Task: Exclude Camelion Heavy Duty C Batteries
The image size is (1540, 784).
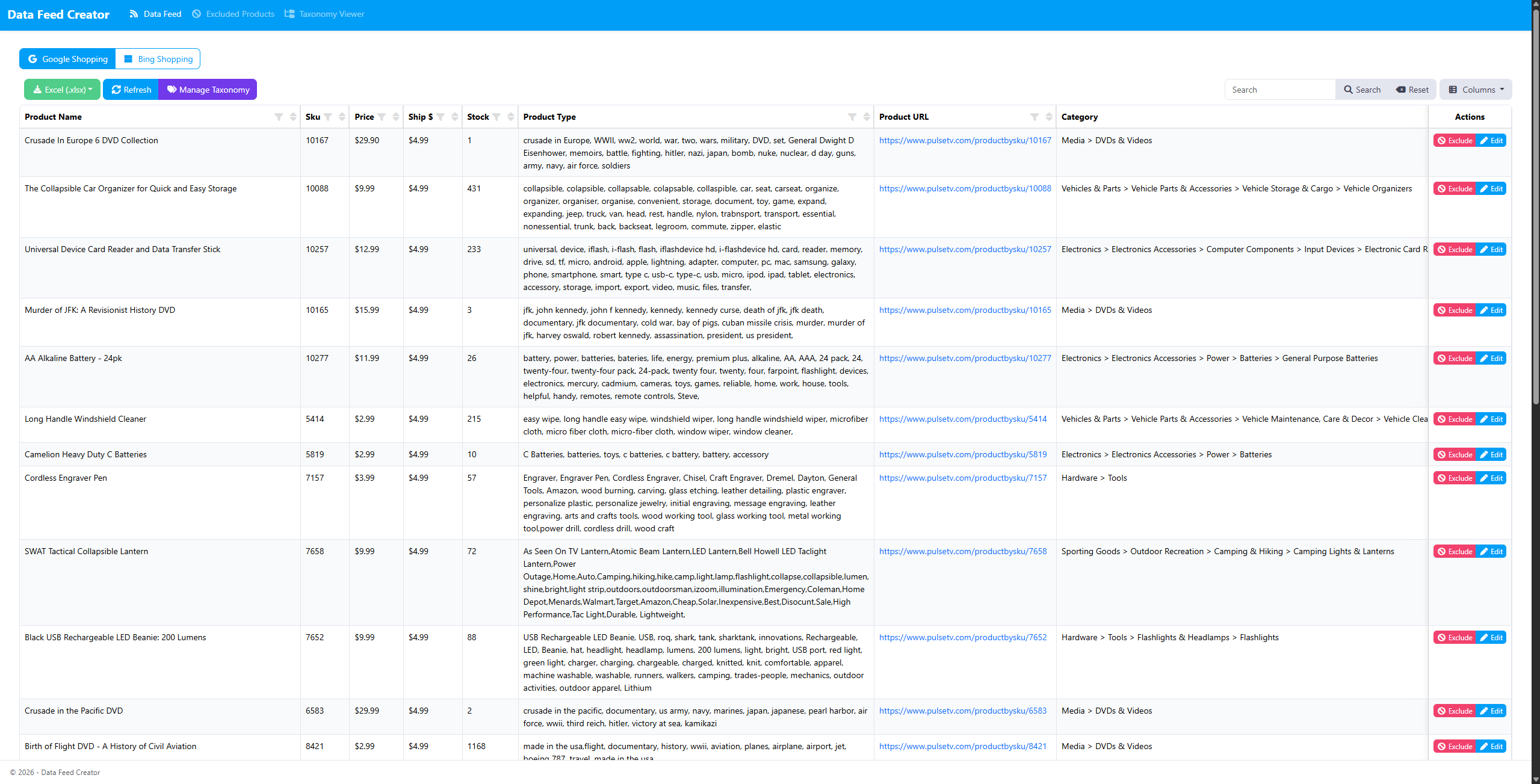Action: point(1455,455)
